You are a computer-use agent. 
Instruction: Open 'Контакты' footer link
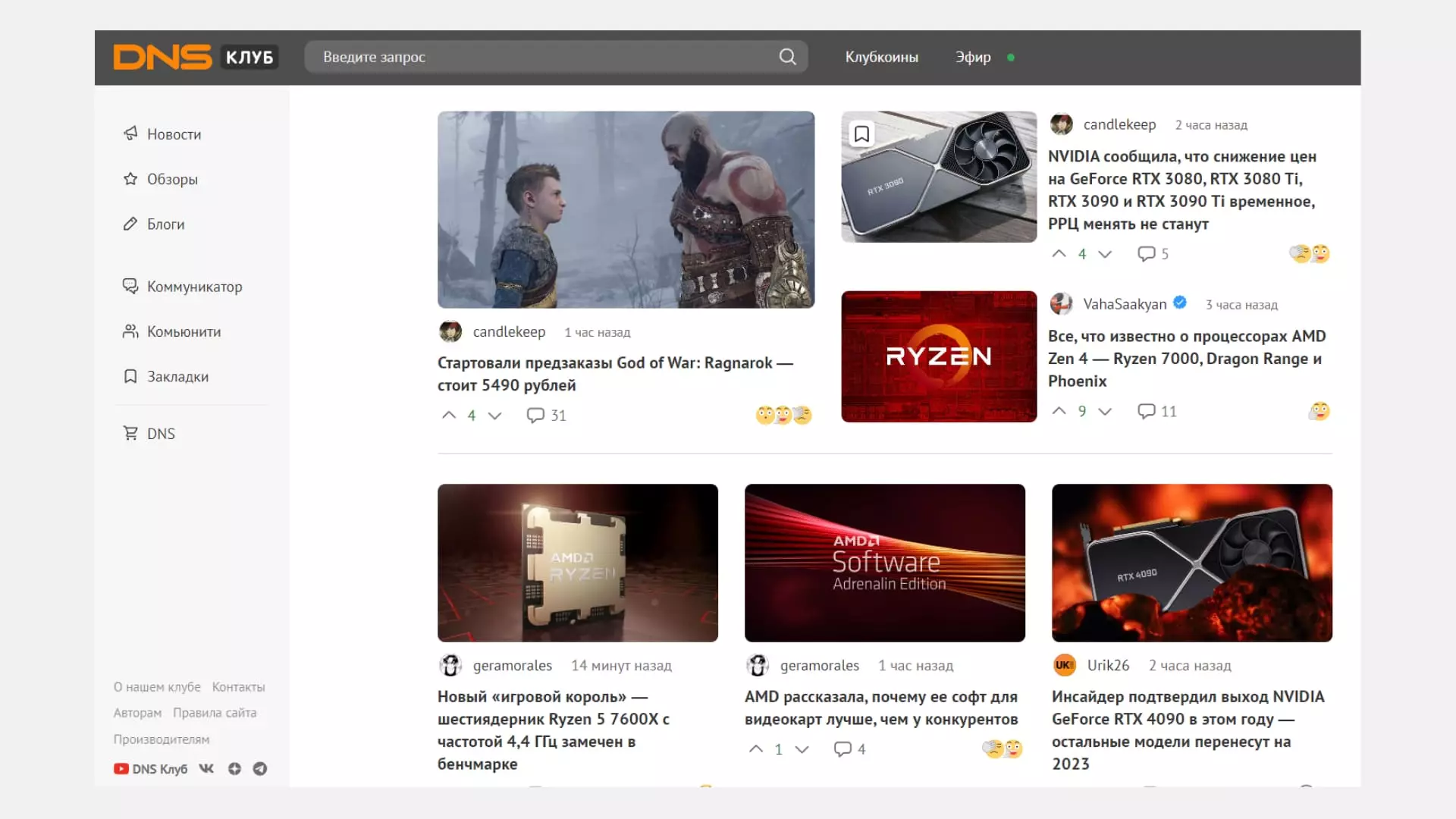(x=238, y=686)
